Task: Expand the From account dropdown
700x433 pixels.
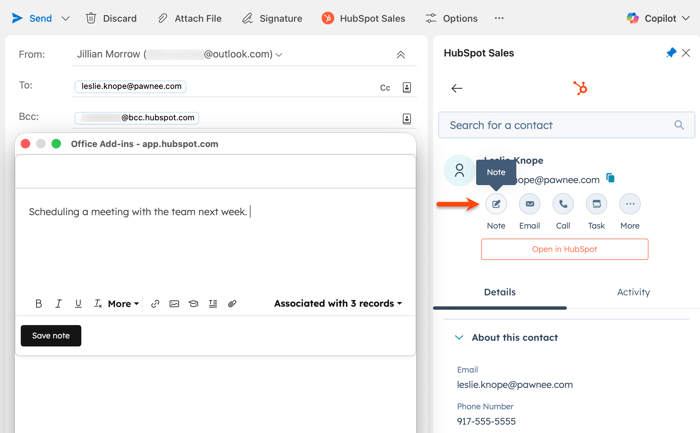Action: click(x=279, y=54)
